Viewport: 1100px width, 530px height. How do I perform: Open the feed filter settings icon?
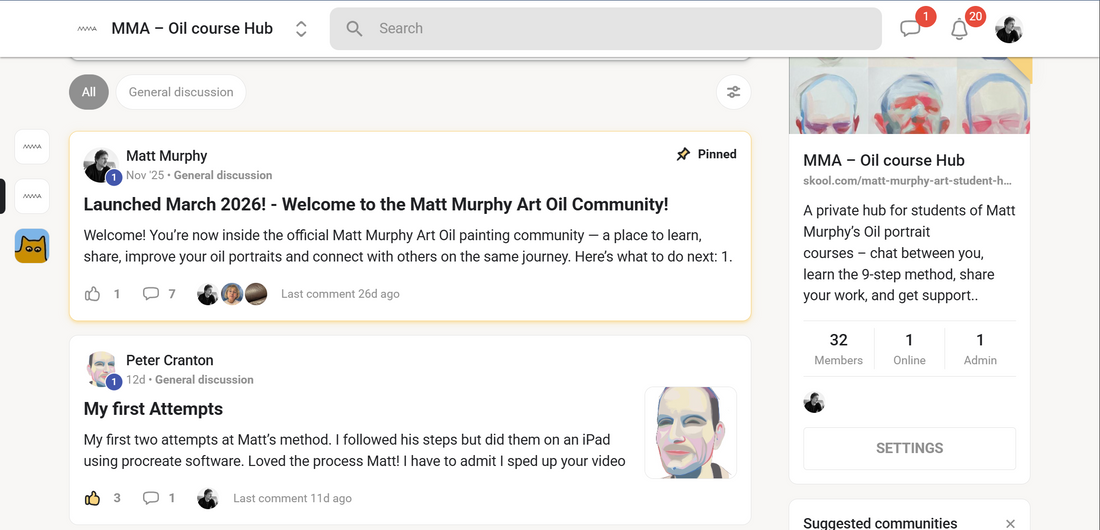tap(734, 92)
